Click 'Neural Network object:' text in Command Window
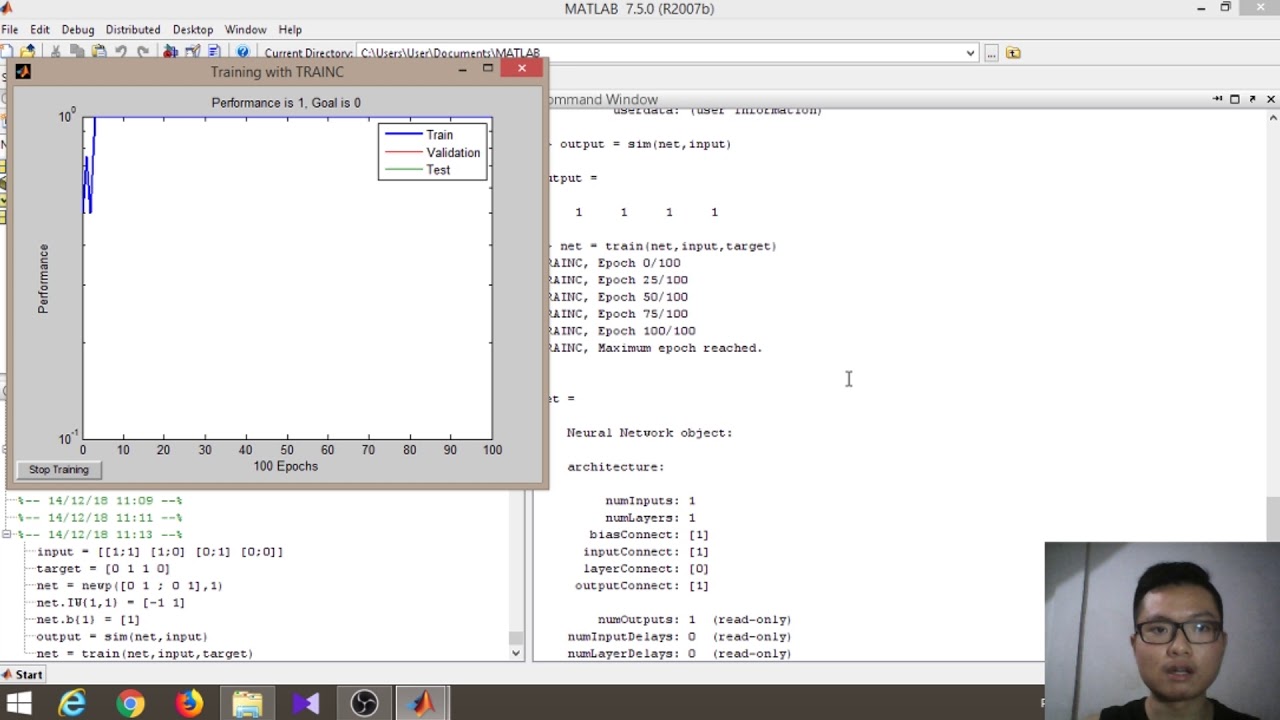 pos(649,433)
